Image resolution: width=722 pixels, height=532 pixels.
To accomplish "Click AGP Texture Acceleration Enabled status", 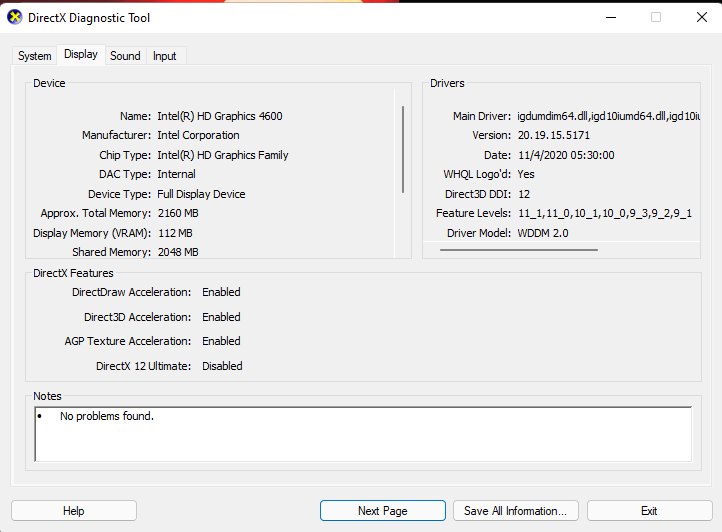I will [x=221, y=341].
